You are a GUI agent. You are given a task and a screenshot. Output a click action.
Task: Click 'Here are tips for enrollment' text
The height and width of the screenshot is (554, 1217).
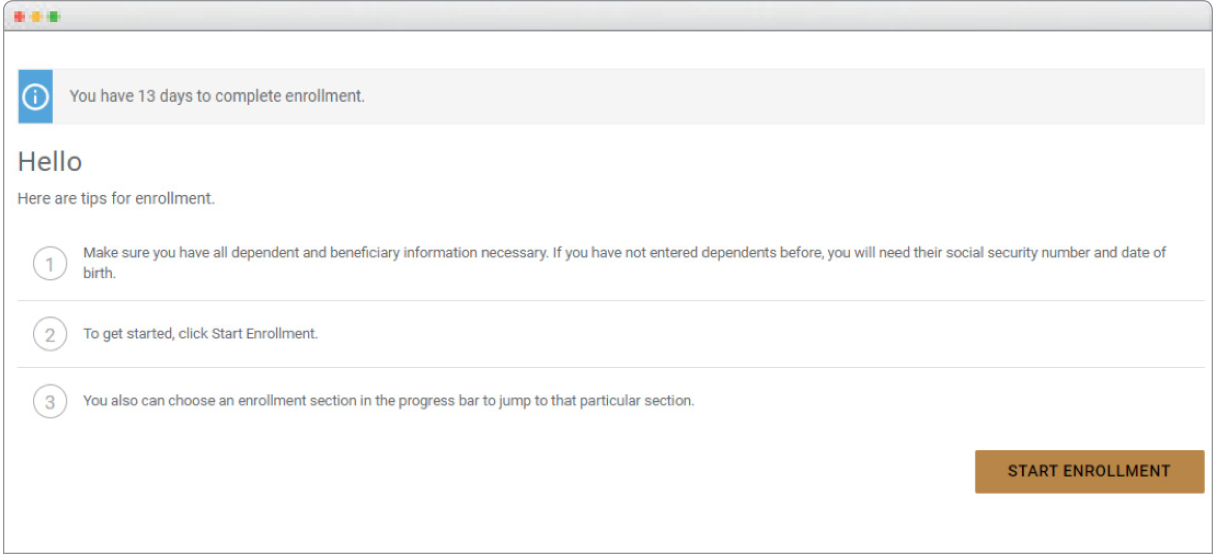click(116, 199)
